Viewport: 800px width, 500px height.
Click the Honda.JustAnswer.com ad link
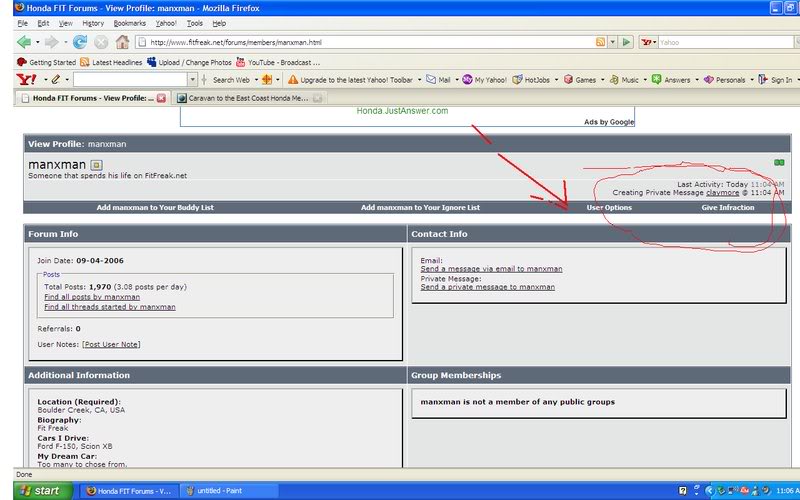point(402,111)
